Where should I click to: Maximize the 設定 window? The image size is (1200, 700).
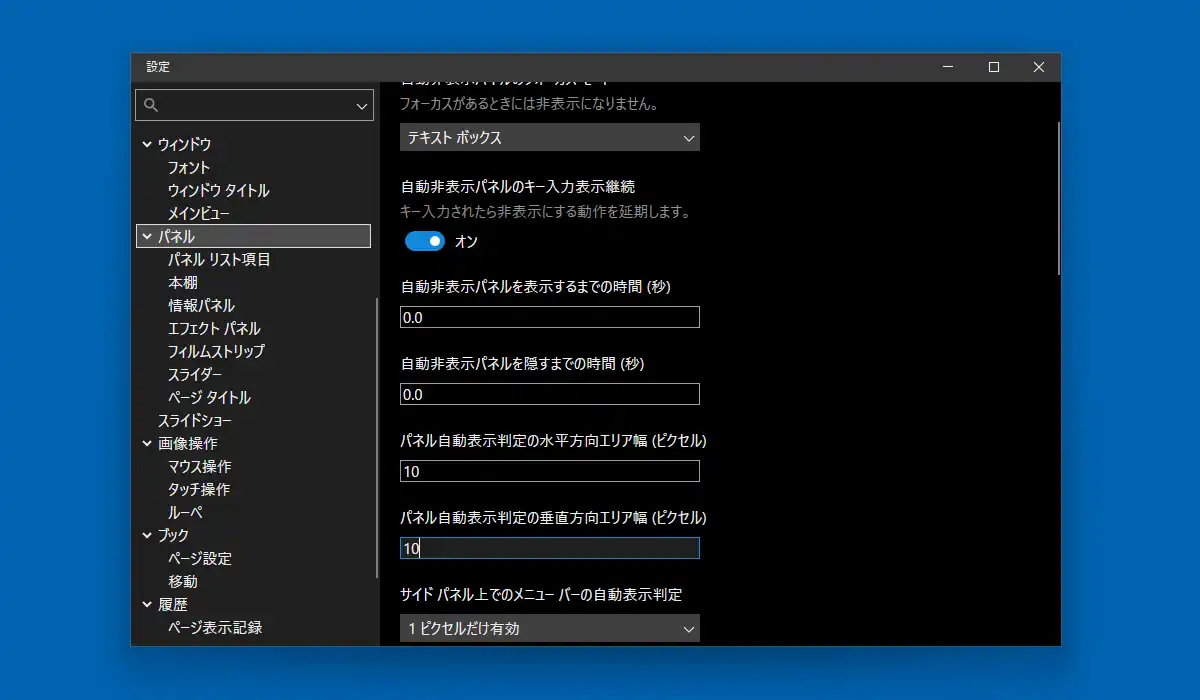[x=993, y=67]
